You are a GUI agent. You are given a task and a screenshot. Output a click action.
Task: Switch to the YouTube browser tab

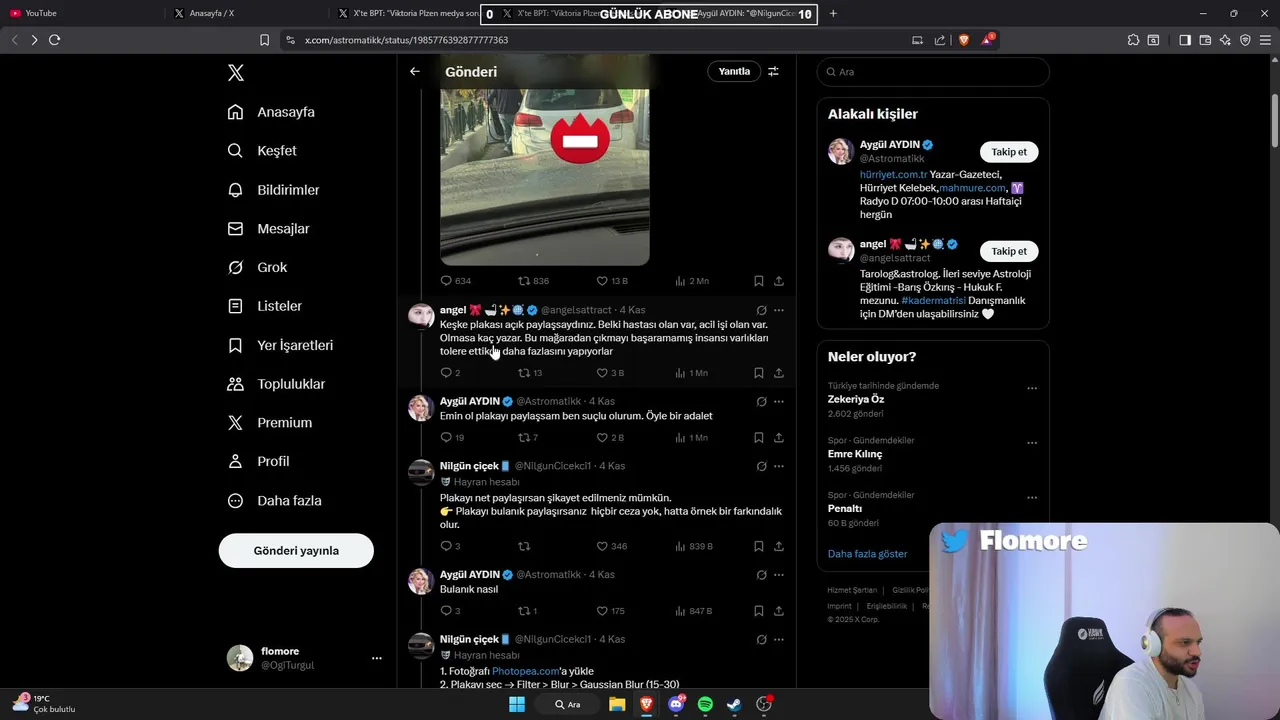80,13
